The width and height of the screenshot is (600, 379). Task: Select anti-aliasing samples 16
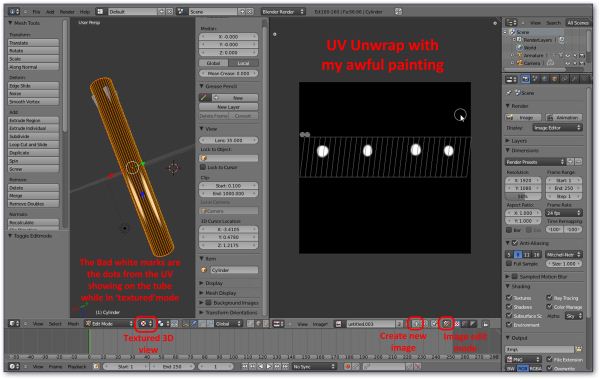click(x=536, y=254)
